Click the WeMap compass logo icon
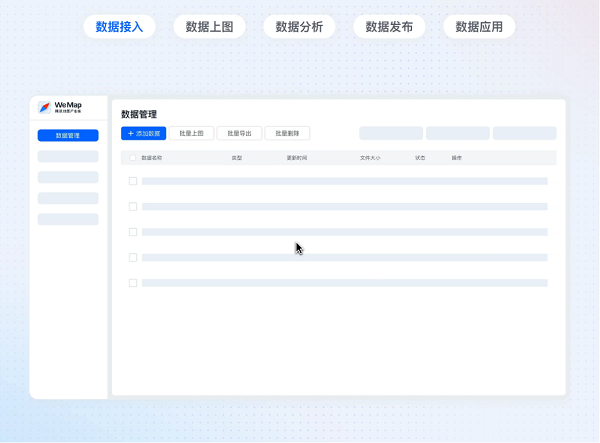 pyautogui.click(x=44, y=107)
